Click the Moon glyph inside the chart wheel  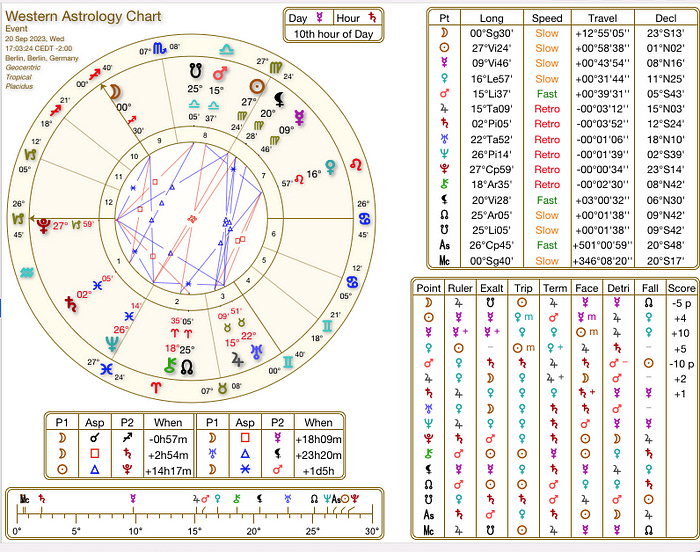pyautogui.click(x=115, y=92)
